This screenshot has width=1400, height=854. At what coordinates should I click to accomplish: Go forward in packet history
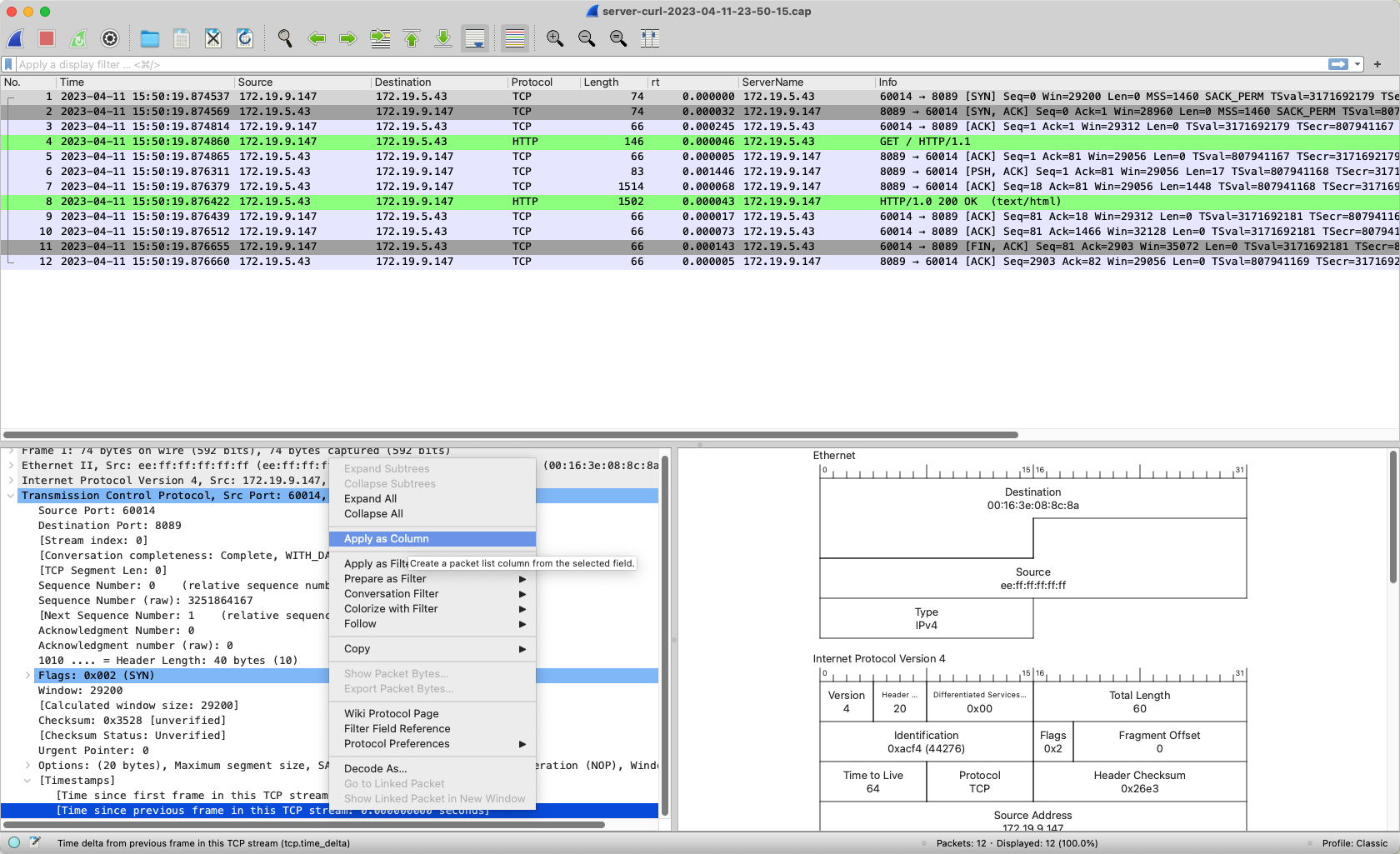pos(348,38)
